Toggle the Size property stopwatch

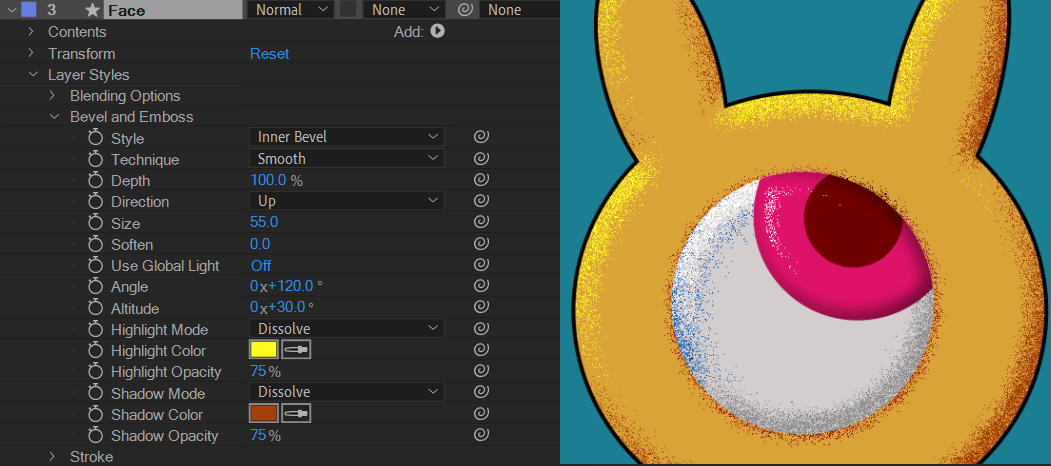click(96, 223)
